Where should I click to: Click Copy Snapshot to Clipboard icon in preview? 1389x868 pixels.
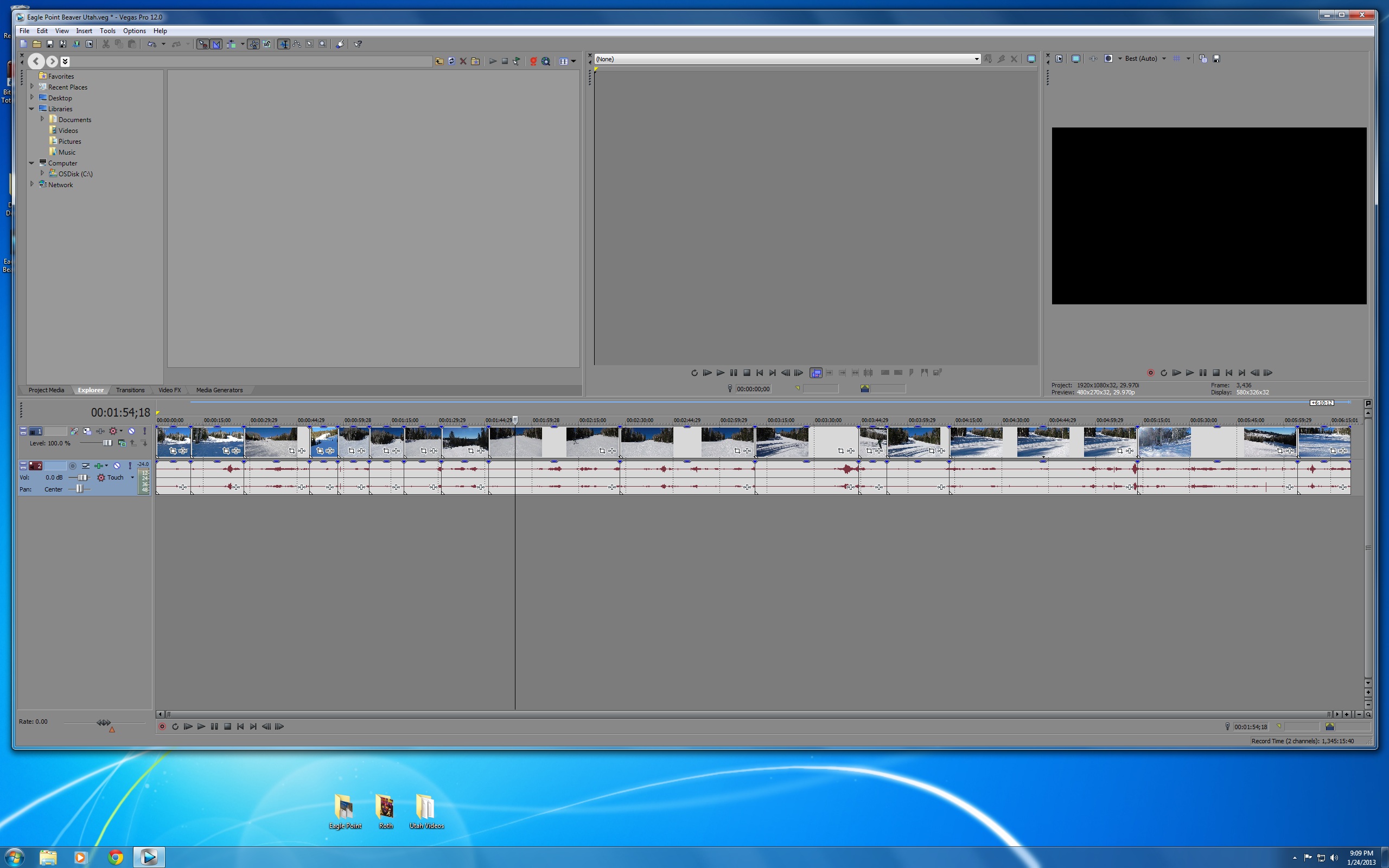1202,59
